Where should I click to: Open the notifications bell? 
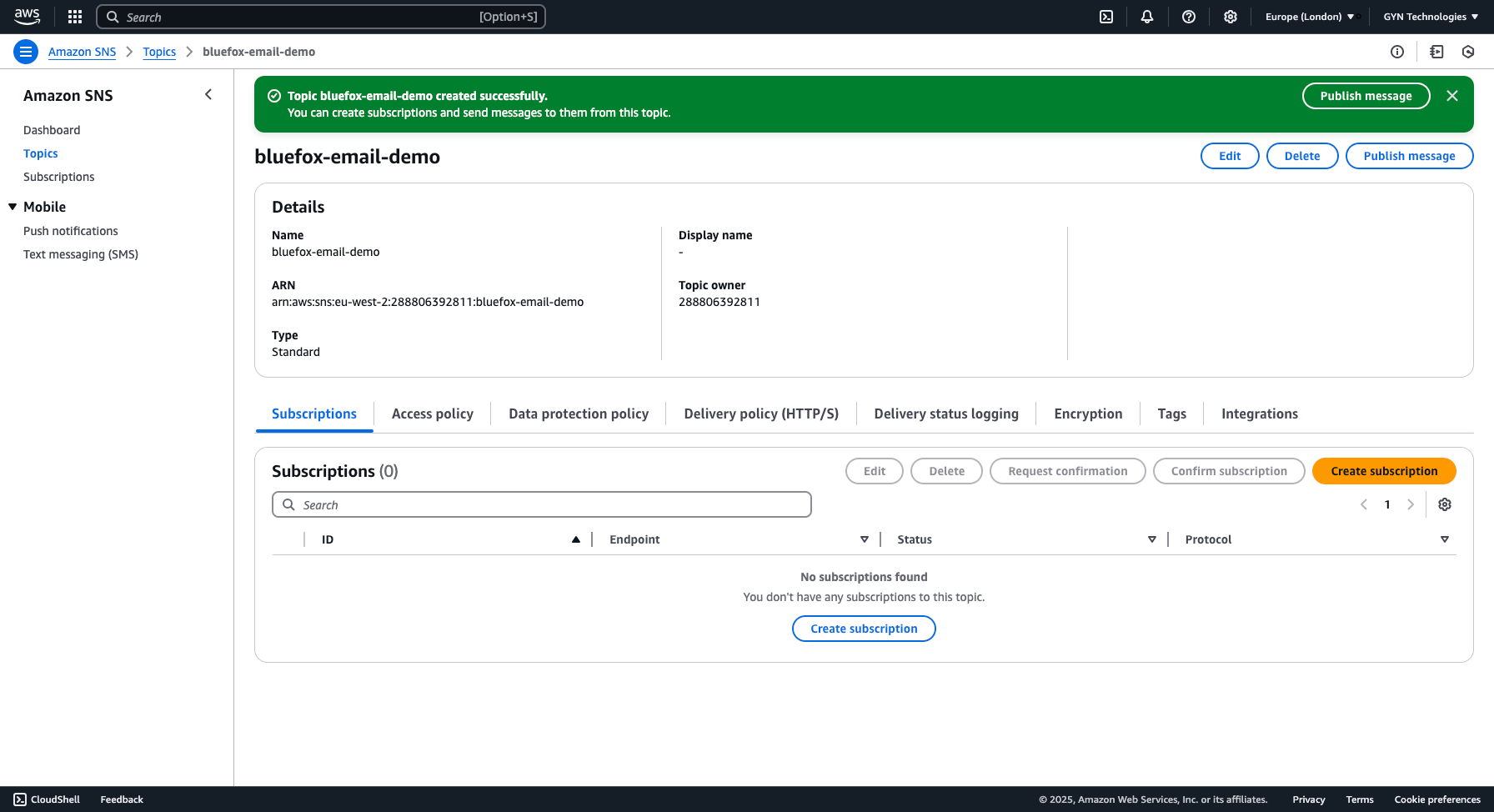click(1147, 16)
